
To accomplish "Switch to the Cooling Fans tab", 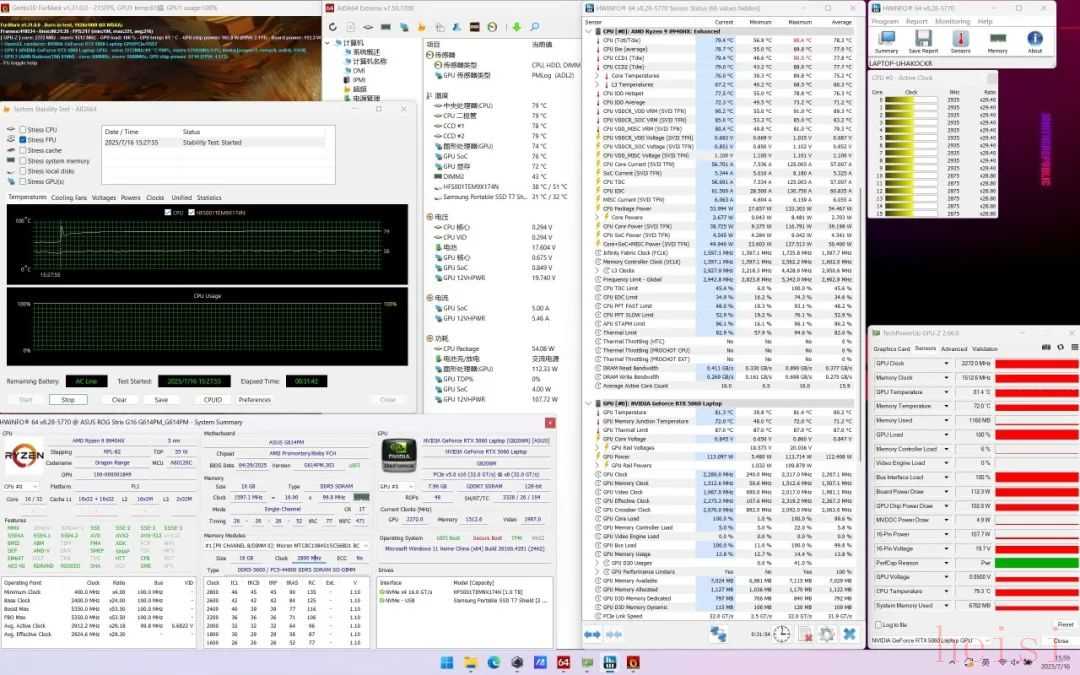I will (69, 198).
